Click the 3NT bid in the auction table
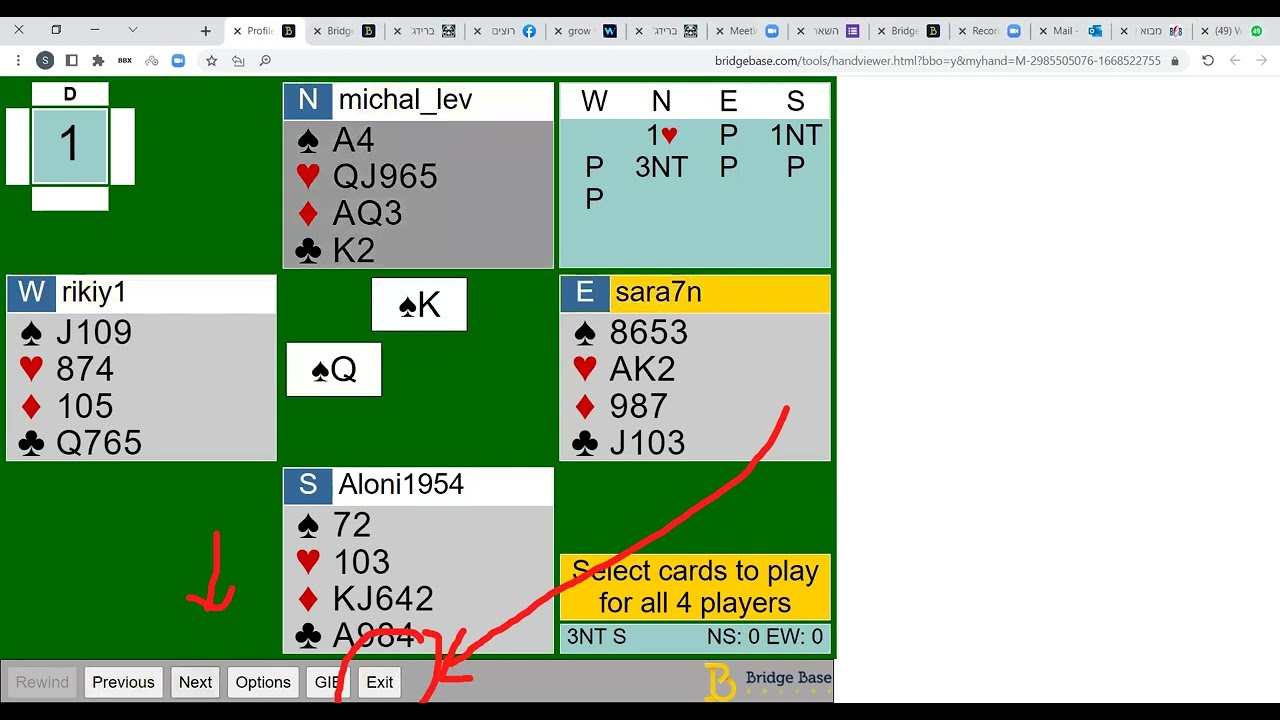The image size is (1280, 720). (x=661, y=167)
